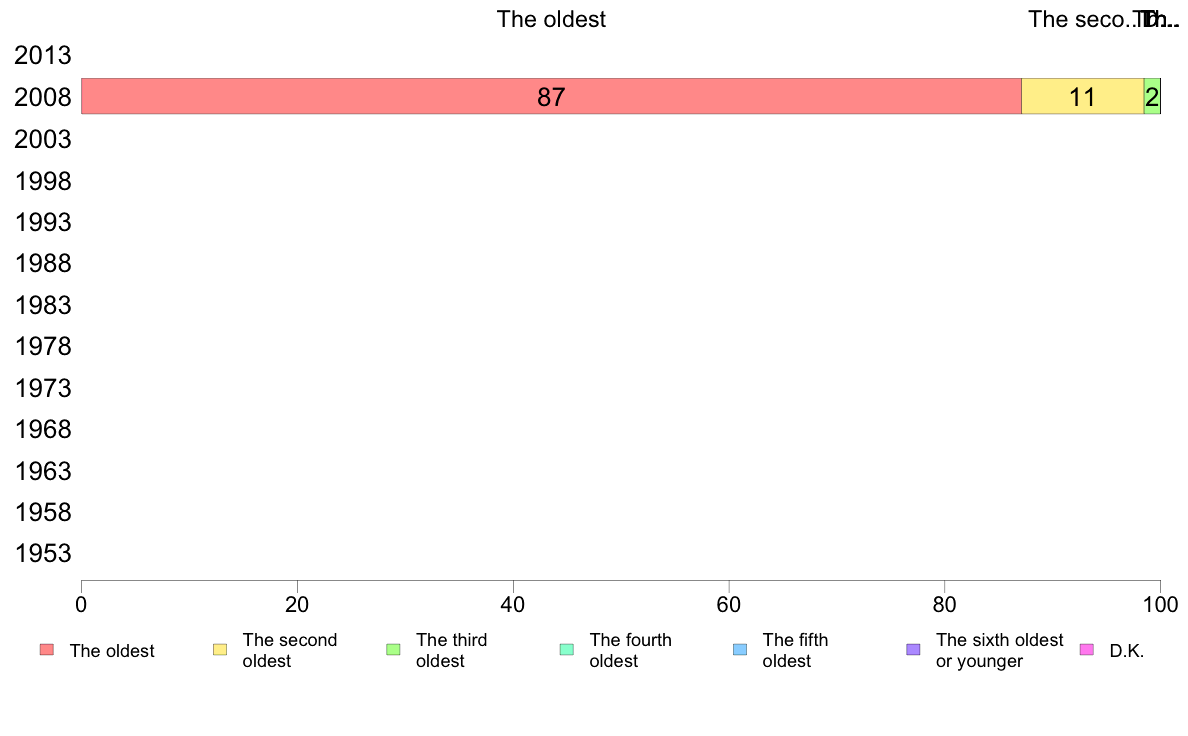Select the yellow bar segment labeled 11
This screenshot has height=736, width=1188.
pos(1082,96)
